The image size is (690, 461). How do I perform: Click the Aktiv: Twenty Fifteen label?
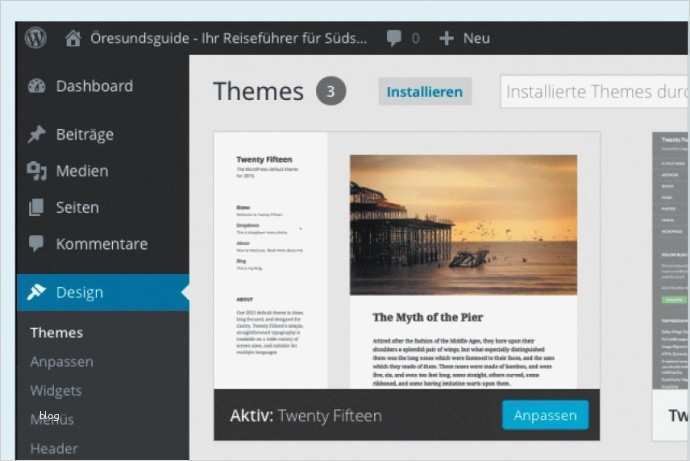click(x=306, y=415)
